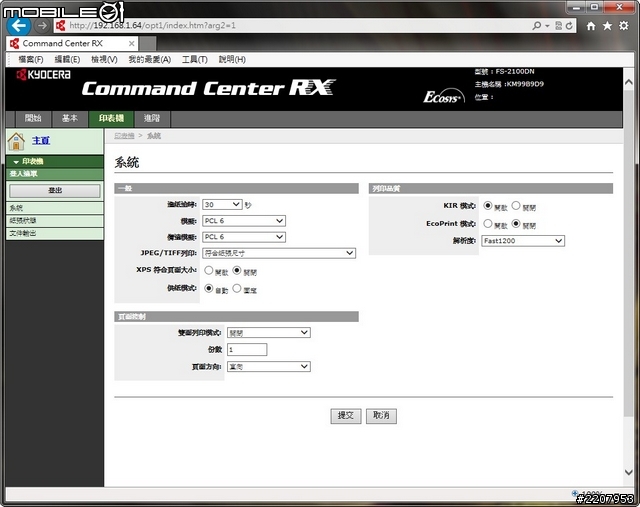Open the second PCL 6 backup emulation dropdown
640x507 pixels.
(244, 237)
